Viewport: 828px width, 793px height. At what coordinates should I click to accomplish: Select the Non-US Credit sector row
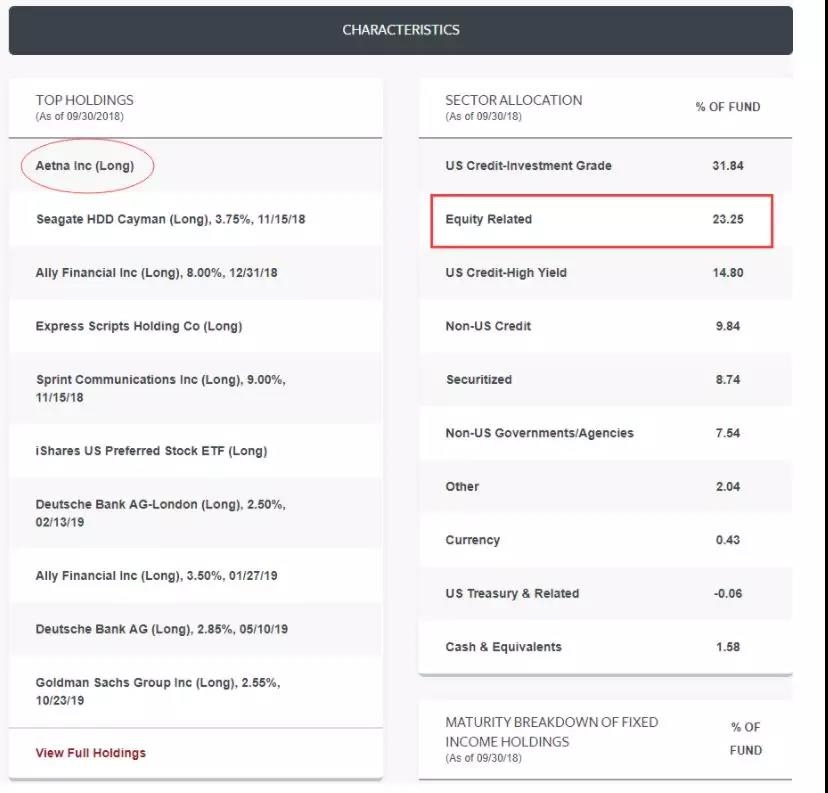(488, 326)
